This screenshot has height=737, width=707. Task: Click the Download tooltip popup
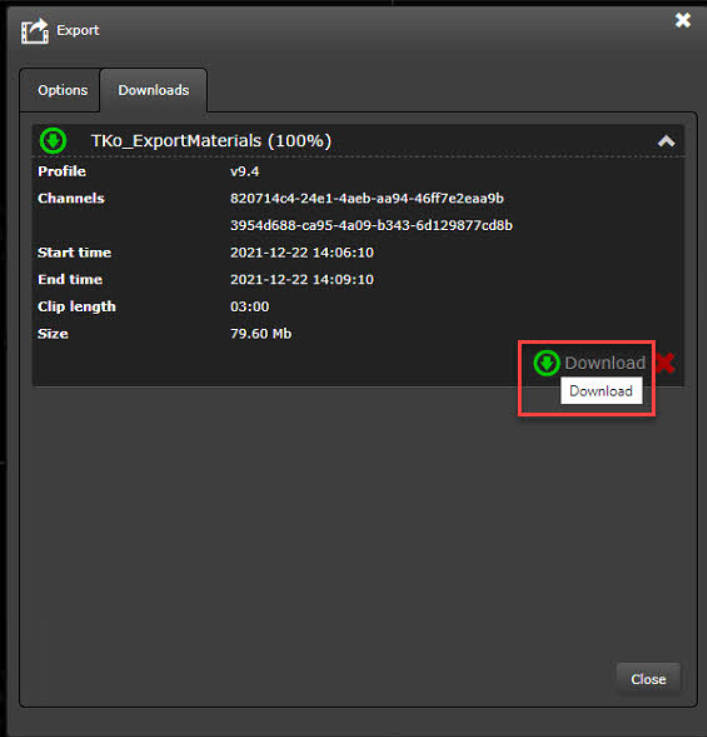click(601, 391)
